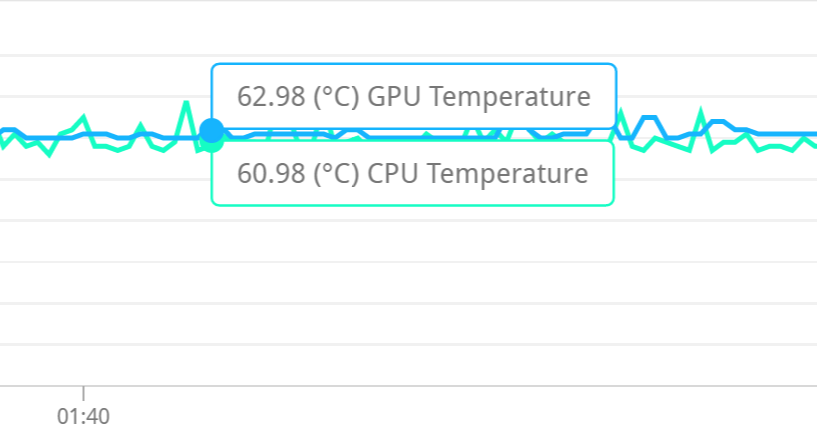Click the far-right end of the blue GPU line
The image size is (817, 447).
pos(814,133)
